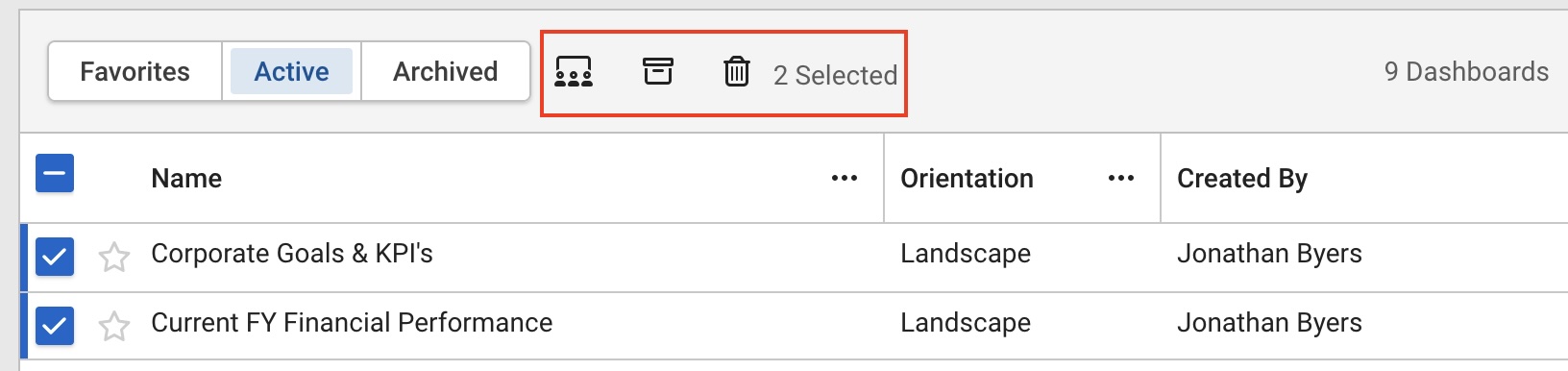The height and width of the screenshot is (371, 1568).
Task: Toggle the select-all header checkbox
Action: 55,174
